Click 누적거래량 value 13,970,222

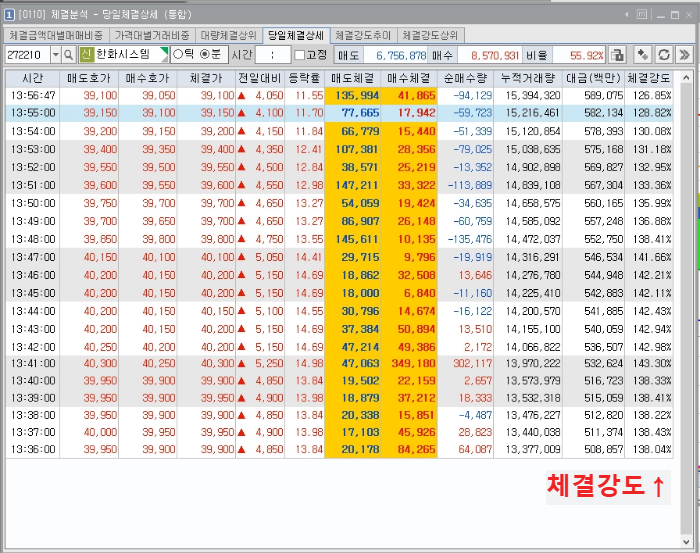pos(533,363)
